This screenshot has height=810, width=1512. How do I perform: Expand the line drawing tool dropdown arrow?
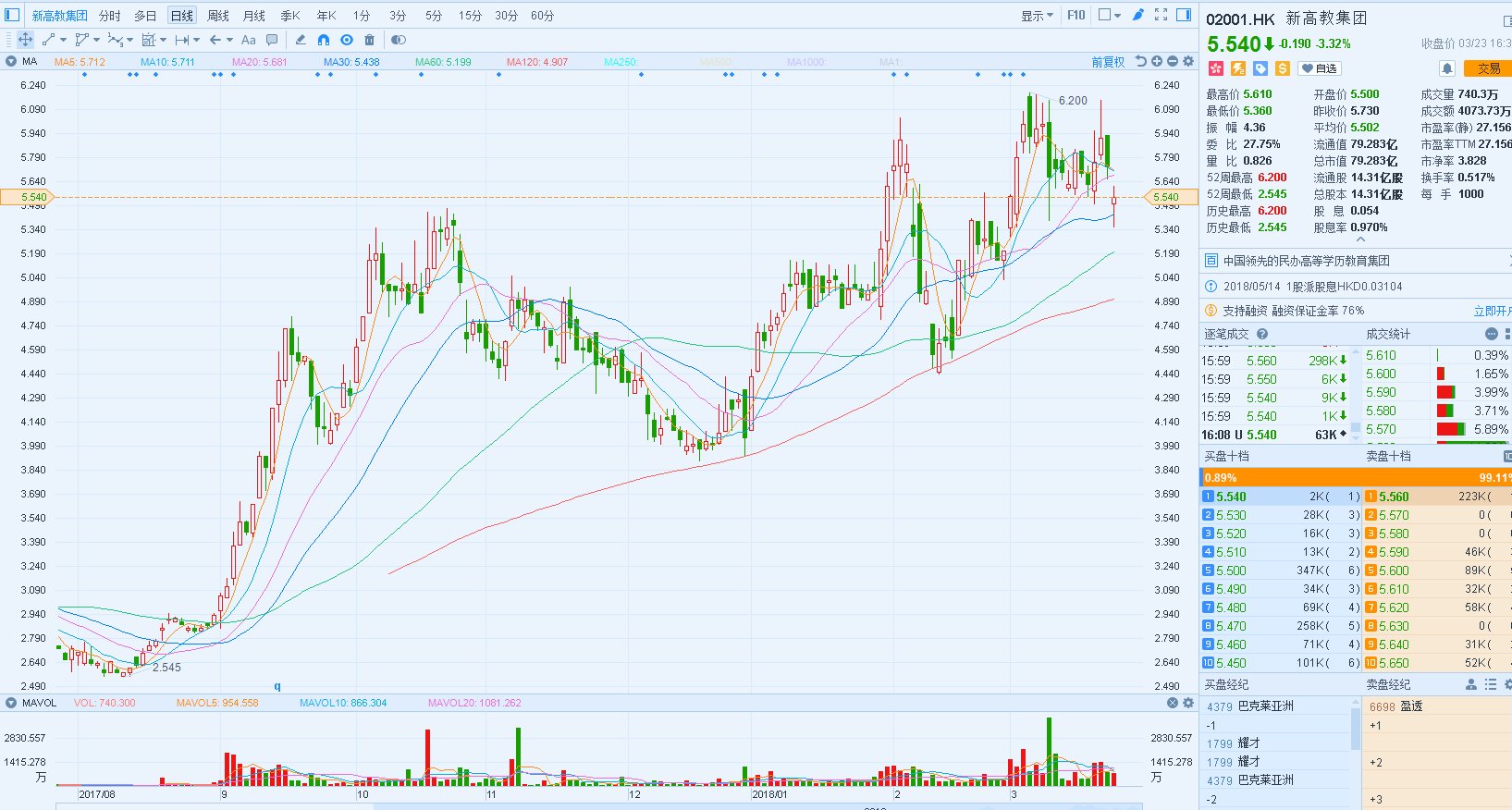point(63,40)
